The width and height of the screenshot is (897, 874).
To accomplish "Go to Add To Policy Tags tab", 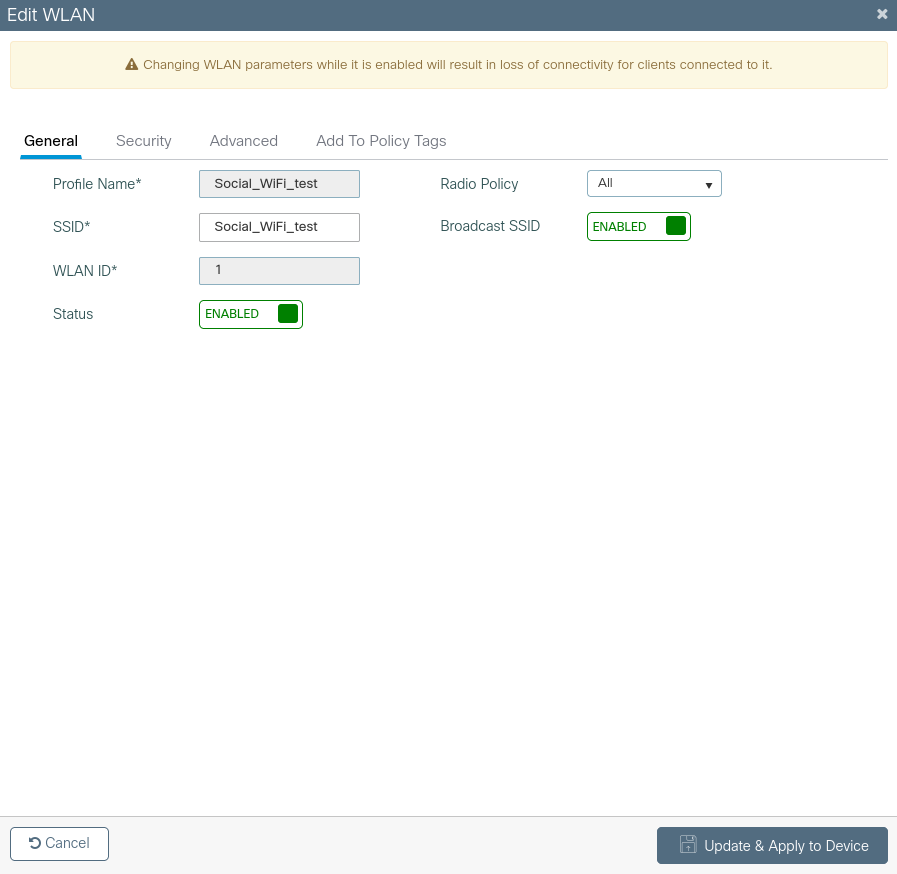I will 381,141.
